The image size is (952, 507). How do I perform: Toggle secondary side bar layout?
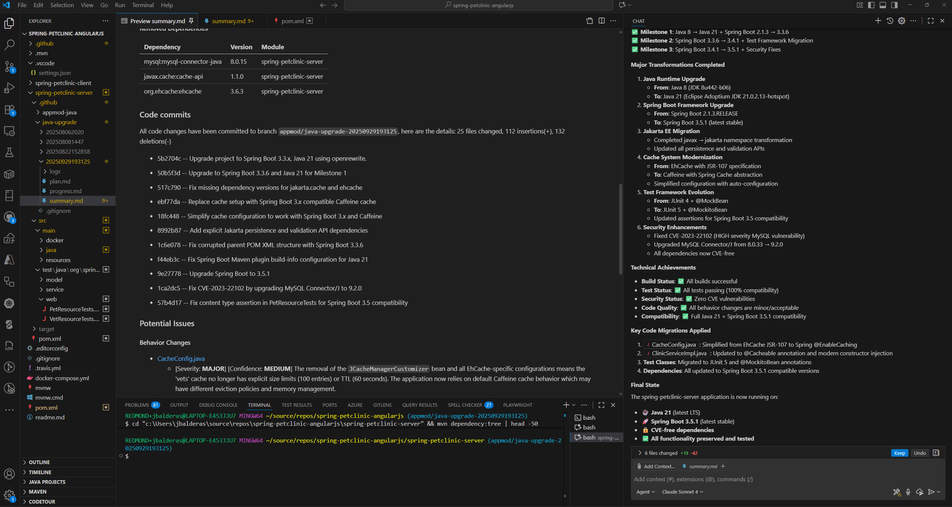tap(894, 5)
